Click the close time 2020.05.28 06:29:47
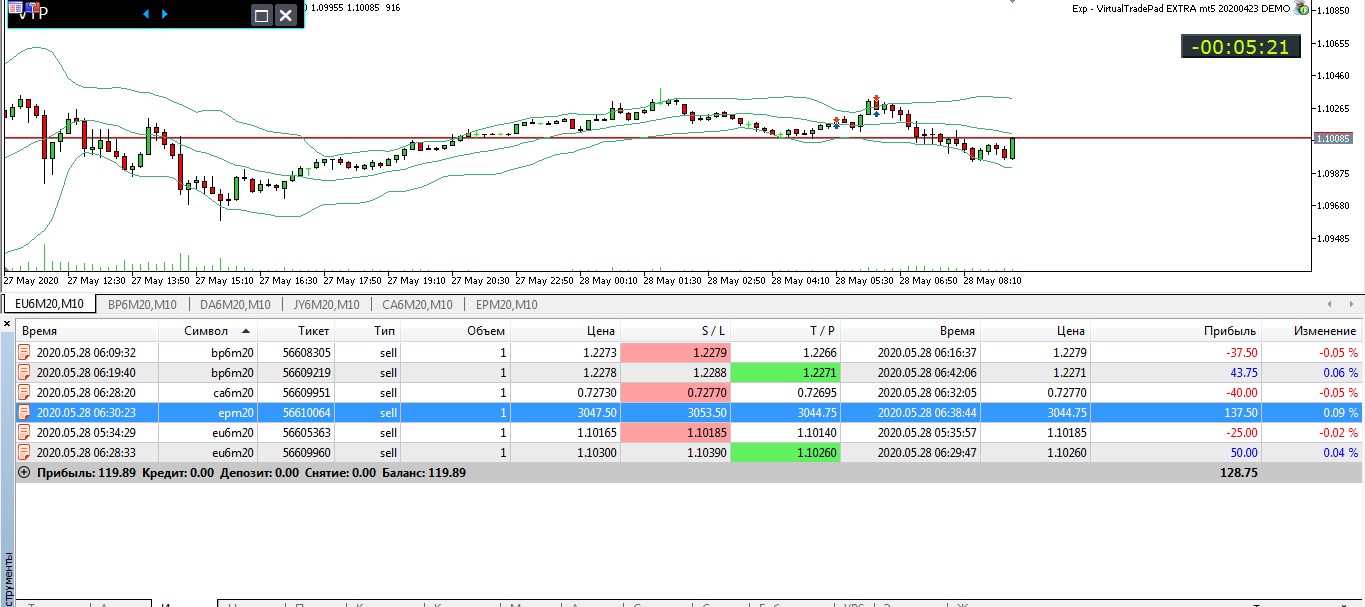The width and height of the screenshot is (1365, 607). tap(926, 452)
